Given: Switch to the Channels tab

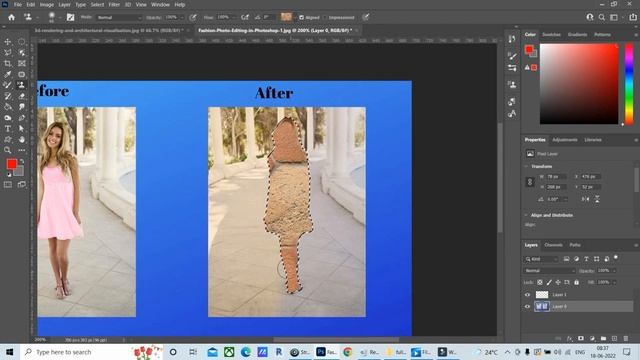Looking at the screenshot, I should (553, 245).
